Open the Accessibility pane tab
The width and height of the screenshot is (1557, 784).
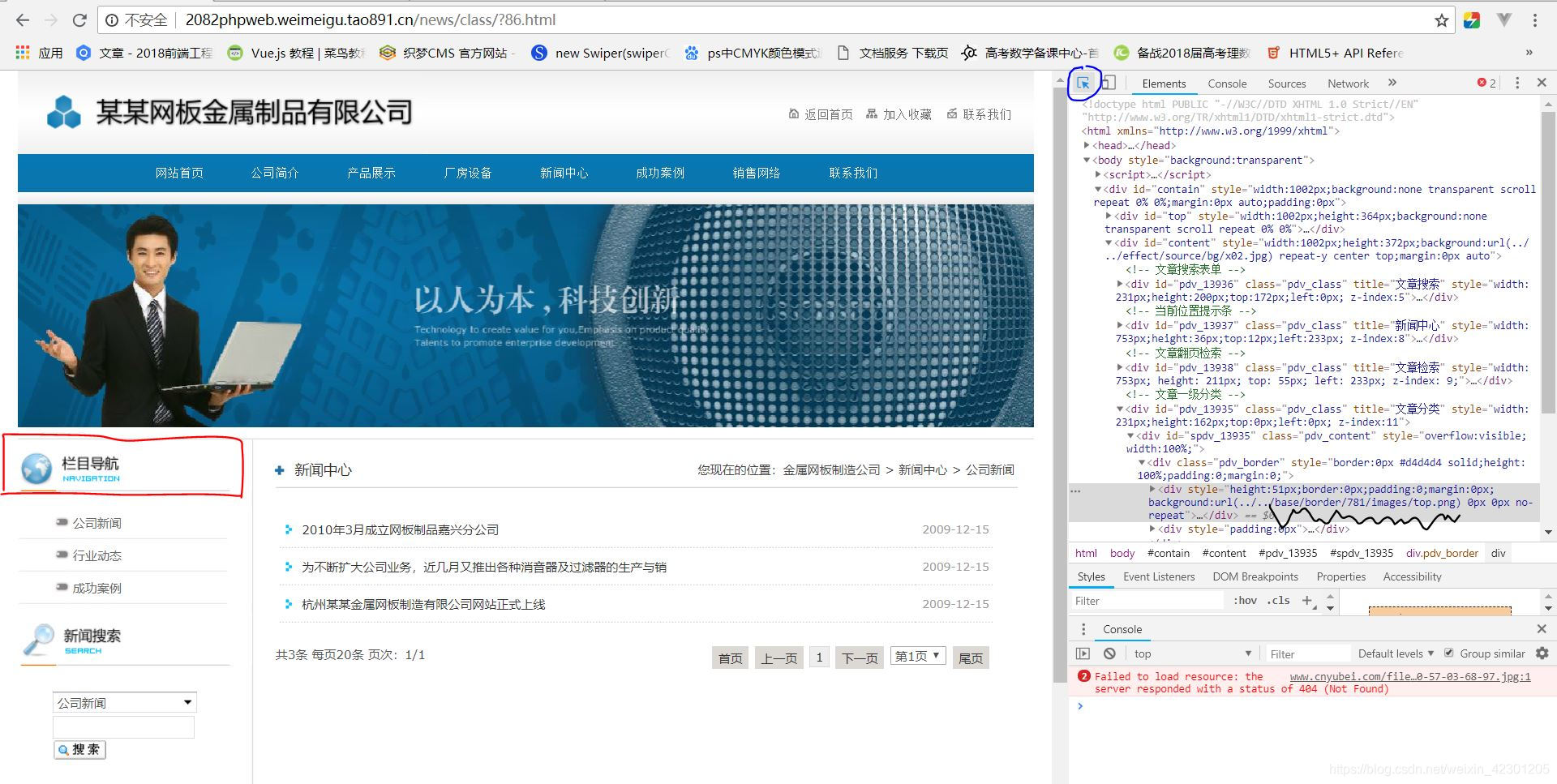coord(1412,576)
